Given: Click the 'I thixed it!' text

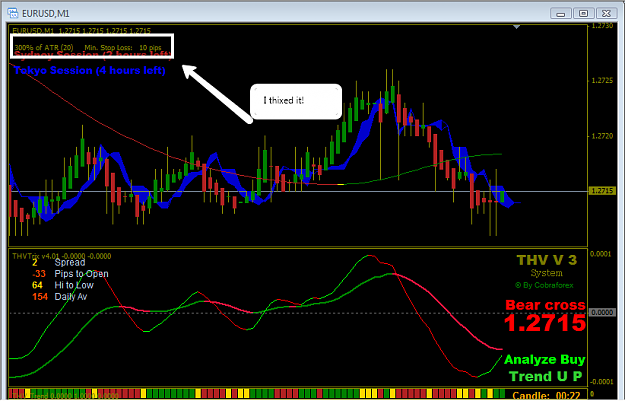Looking at the screenshot, I should [x=284, y=100].
